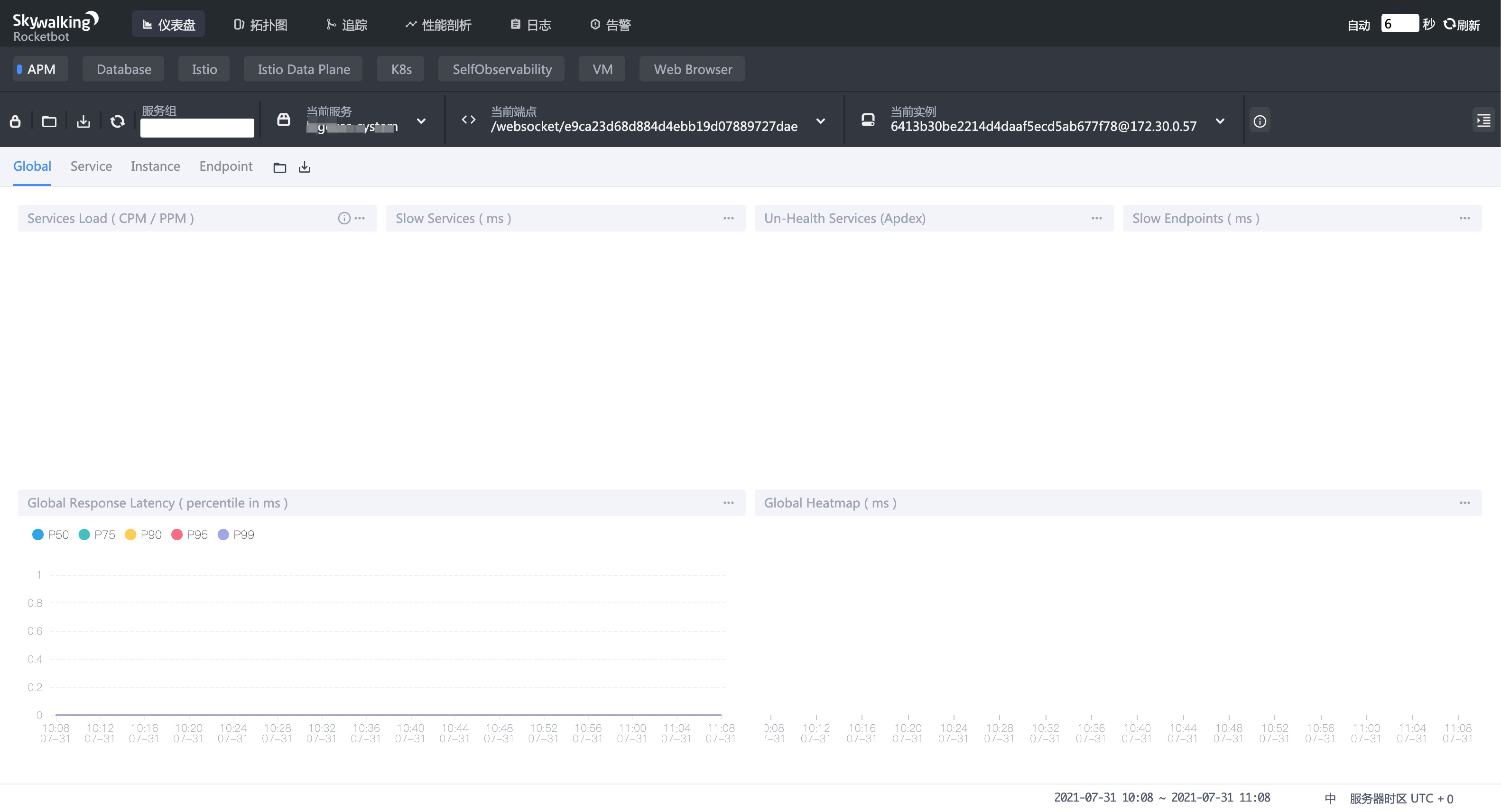Screen dimensions: 1501x812
Task: Switch to the Instance tab
Action: (x=155, y=166)
